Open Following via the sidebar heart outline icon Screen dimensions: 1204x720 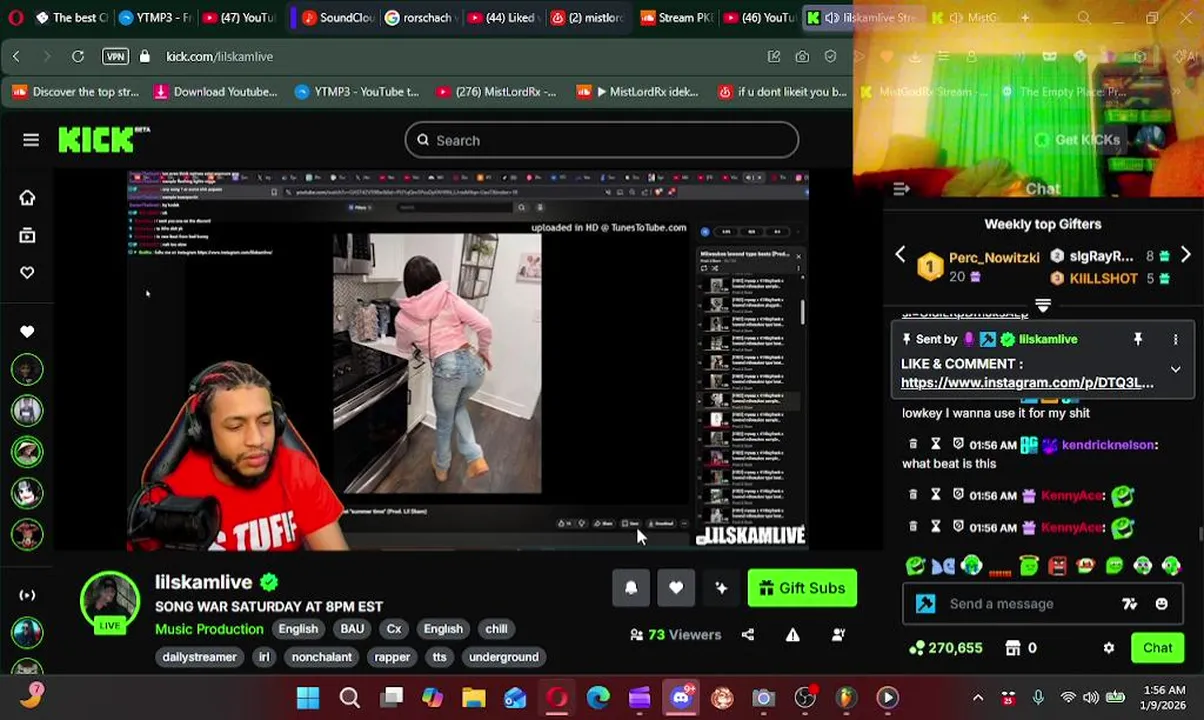27,273
